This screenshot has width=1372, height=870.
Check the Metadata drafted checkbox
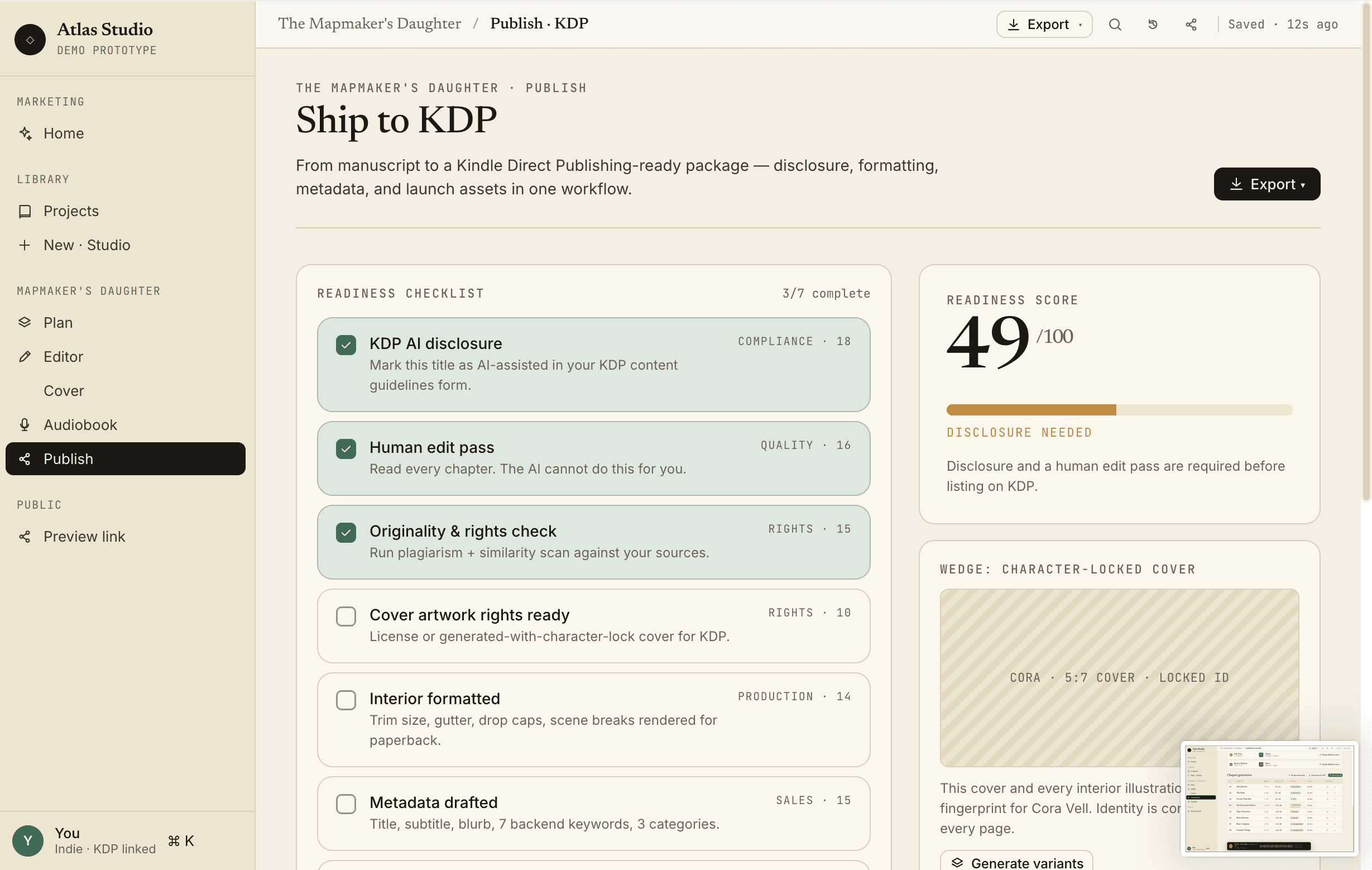[x=346, y=804]
